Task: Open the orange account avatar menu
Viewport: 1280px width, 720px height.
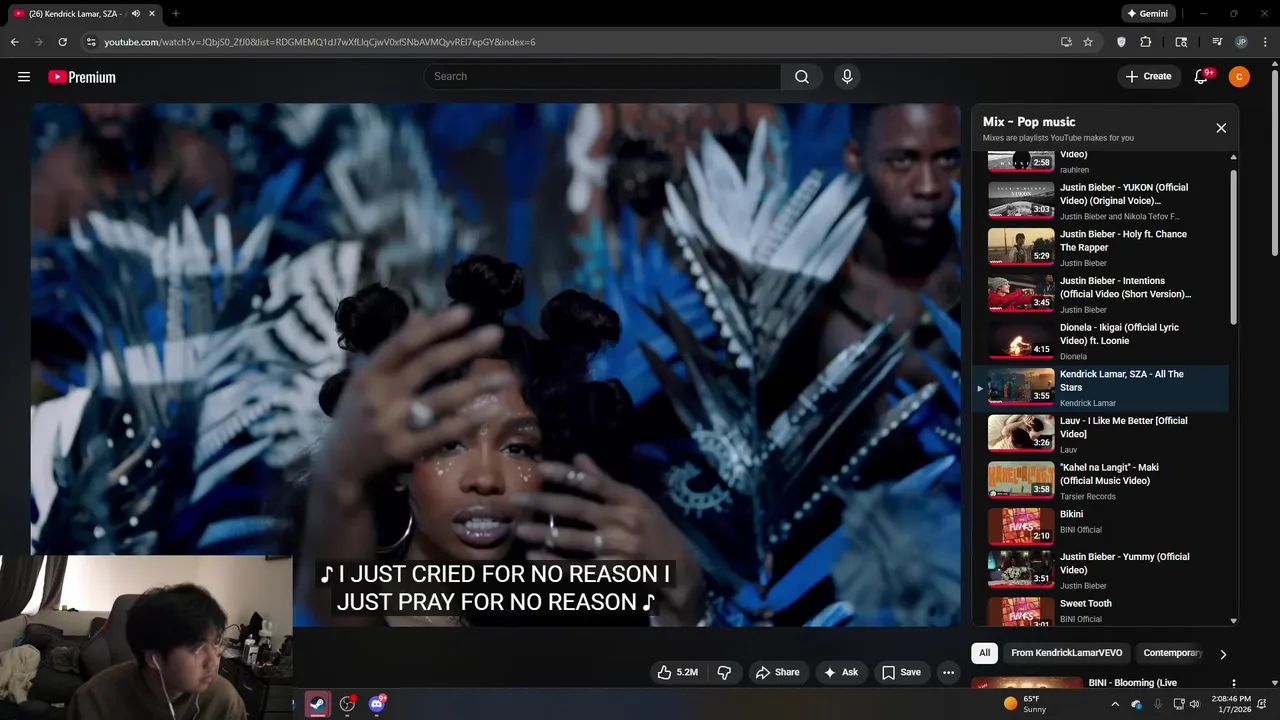Action: pos(1239,77)
